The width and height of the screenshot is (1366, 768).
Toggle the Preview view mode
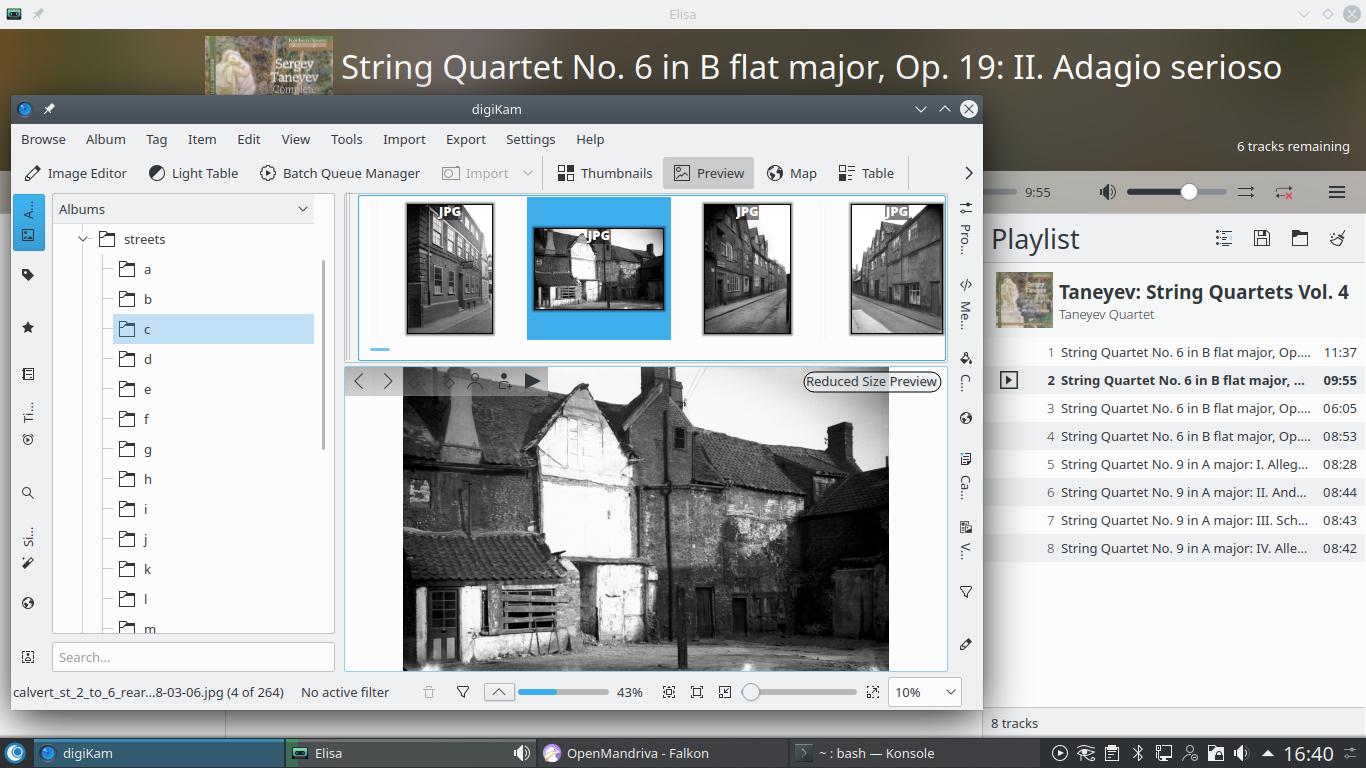click(708, 173)
